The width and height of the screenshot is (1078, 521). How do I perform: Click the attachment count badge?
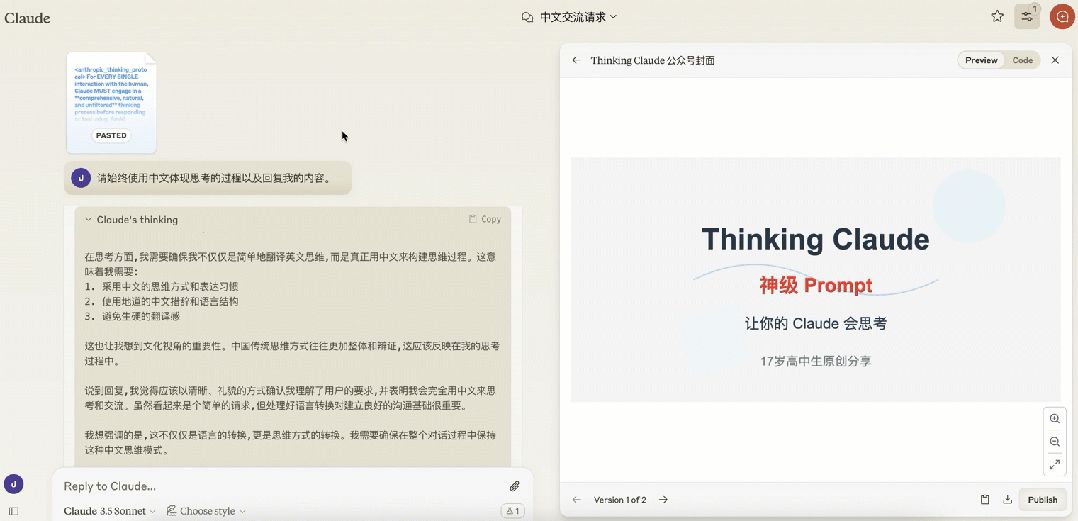point(513,511)
